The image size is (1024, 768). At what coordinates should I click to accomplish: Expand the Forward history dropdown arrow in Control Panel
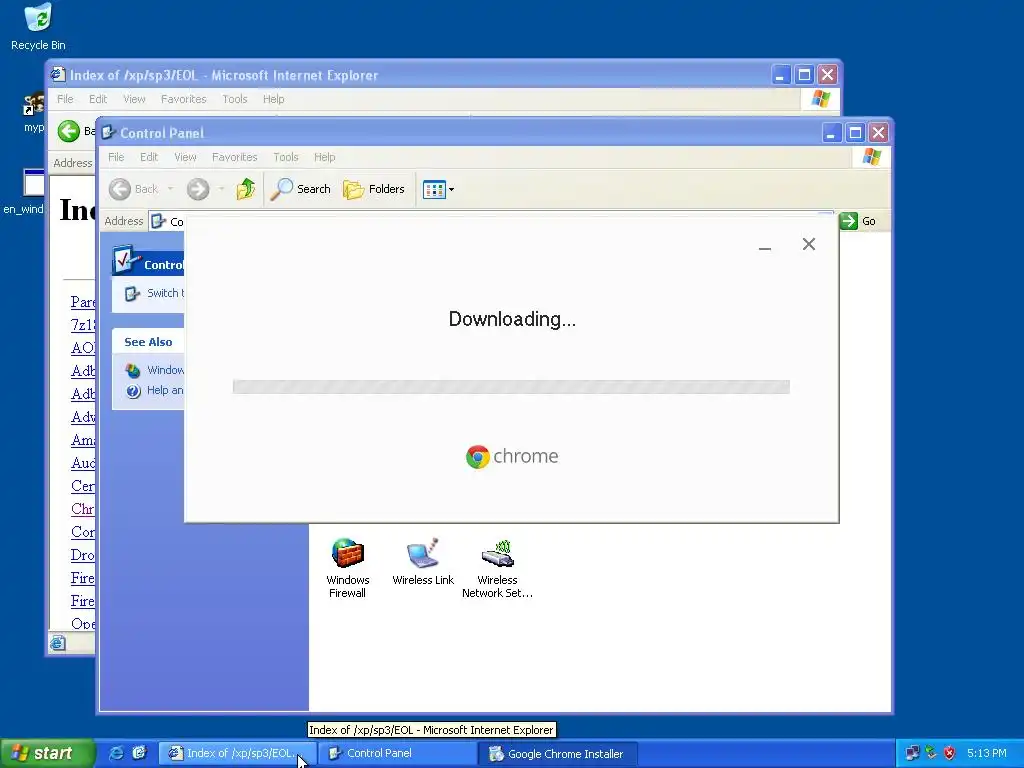click(x=221, y=189)
